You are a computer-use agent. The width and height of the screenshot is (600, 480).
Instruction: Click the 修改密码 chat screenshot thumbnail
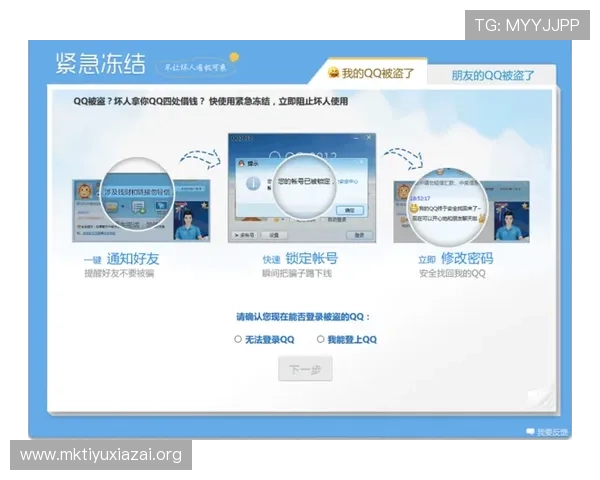tap(461, 207)
